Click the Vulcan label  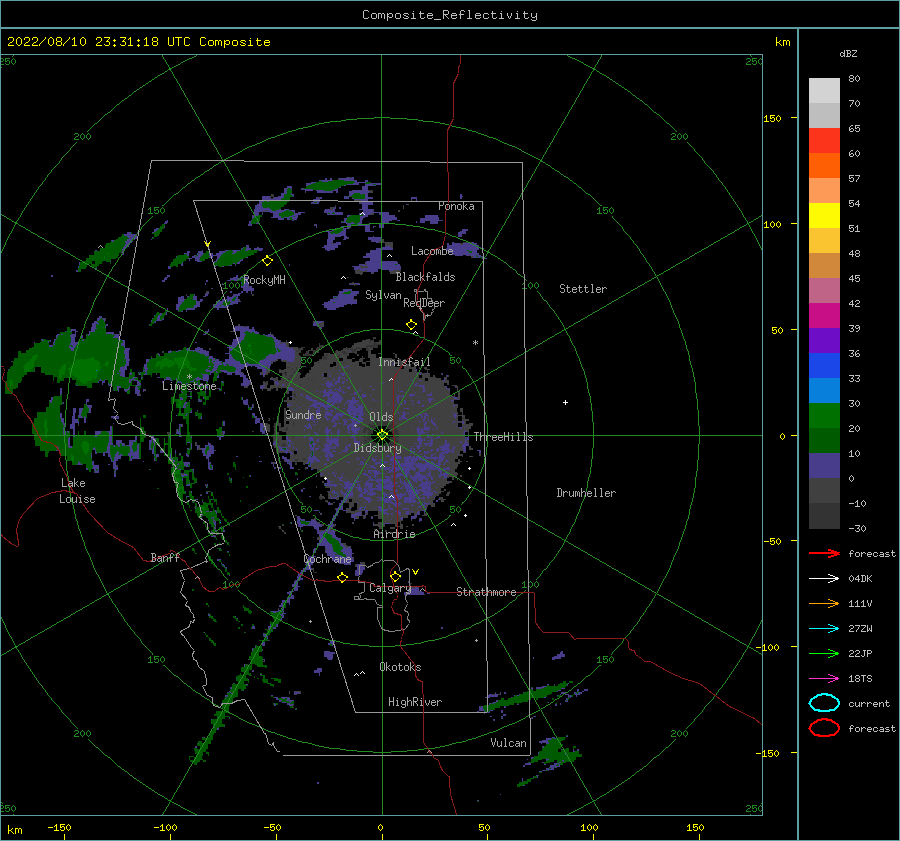click(509, 743)
